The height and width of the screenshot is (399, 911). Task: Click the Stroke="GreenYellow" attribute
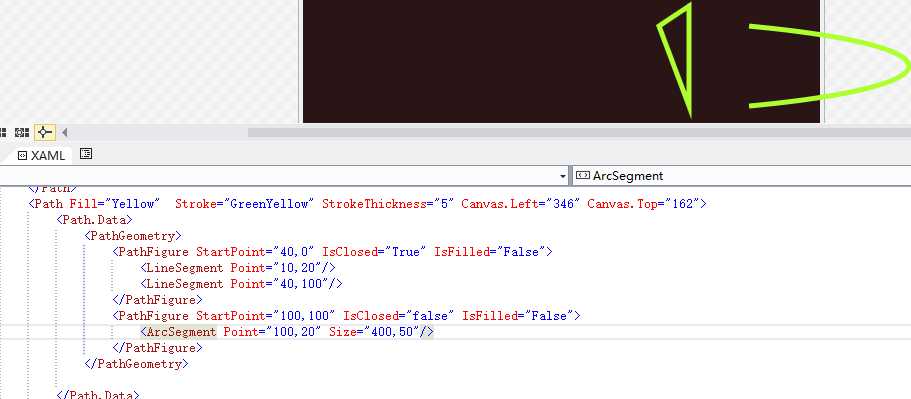pos(245,204)
